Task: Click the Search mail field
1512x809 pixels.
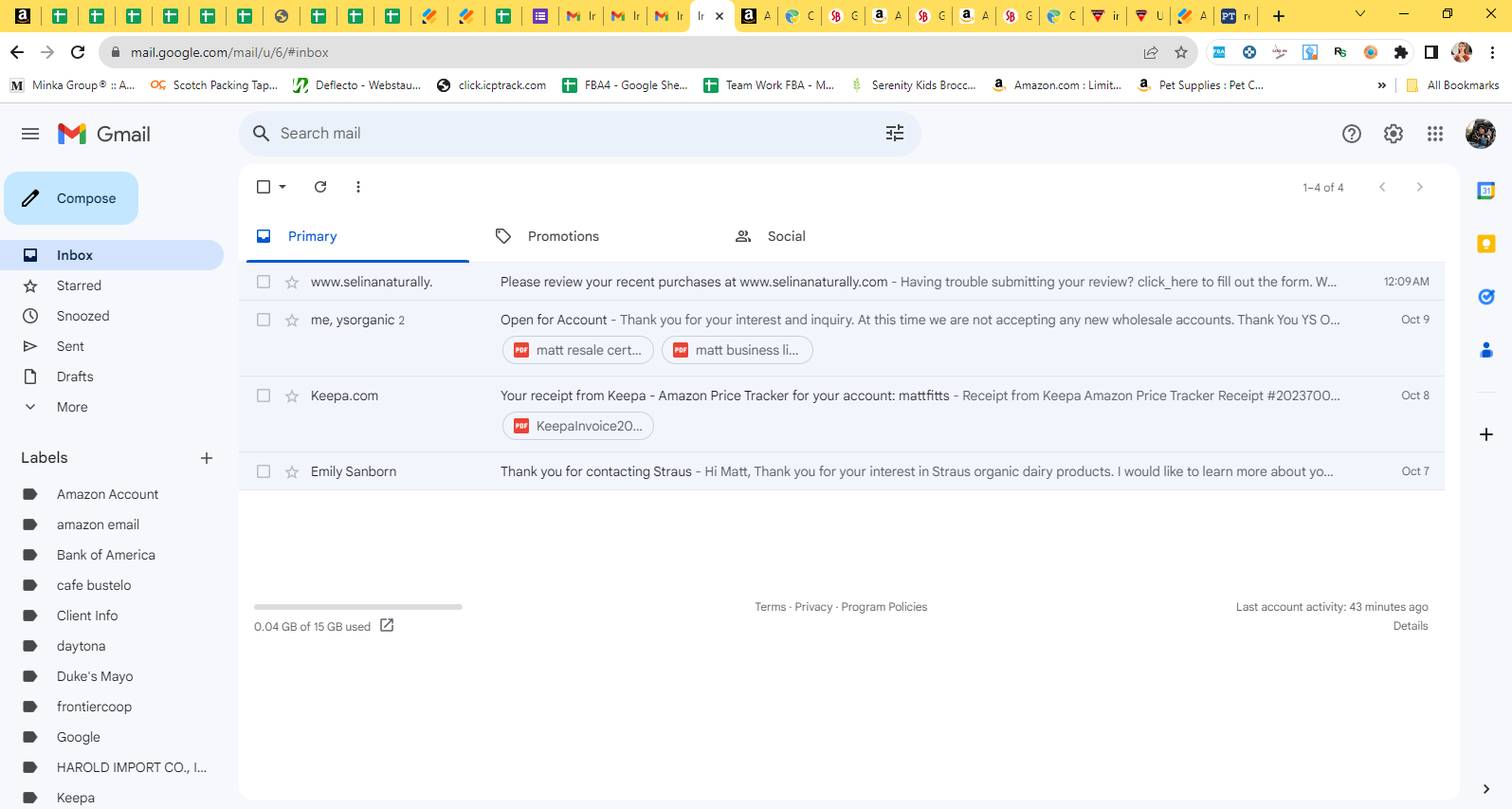Action: point(578,134)
